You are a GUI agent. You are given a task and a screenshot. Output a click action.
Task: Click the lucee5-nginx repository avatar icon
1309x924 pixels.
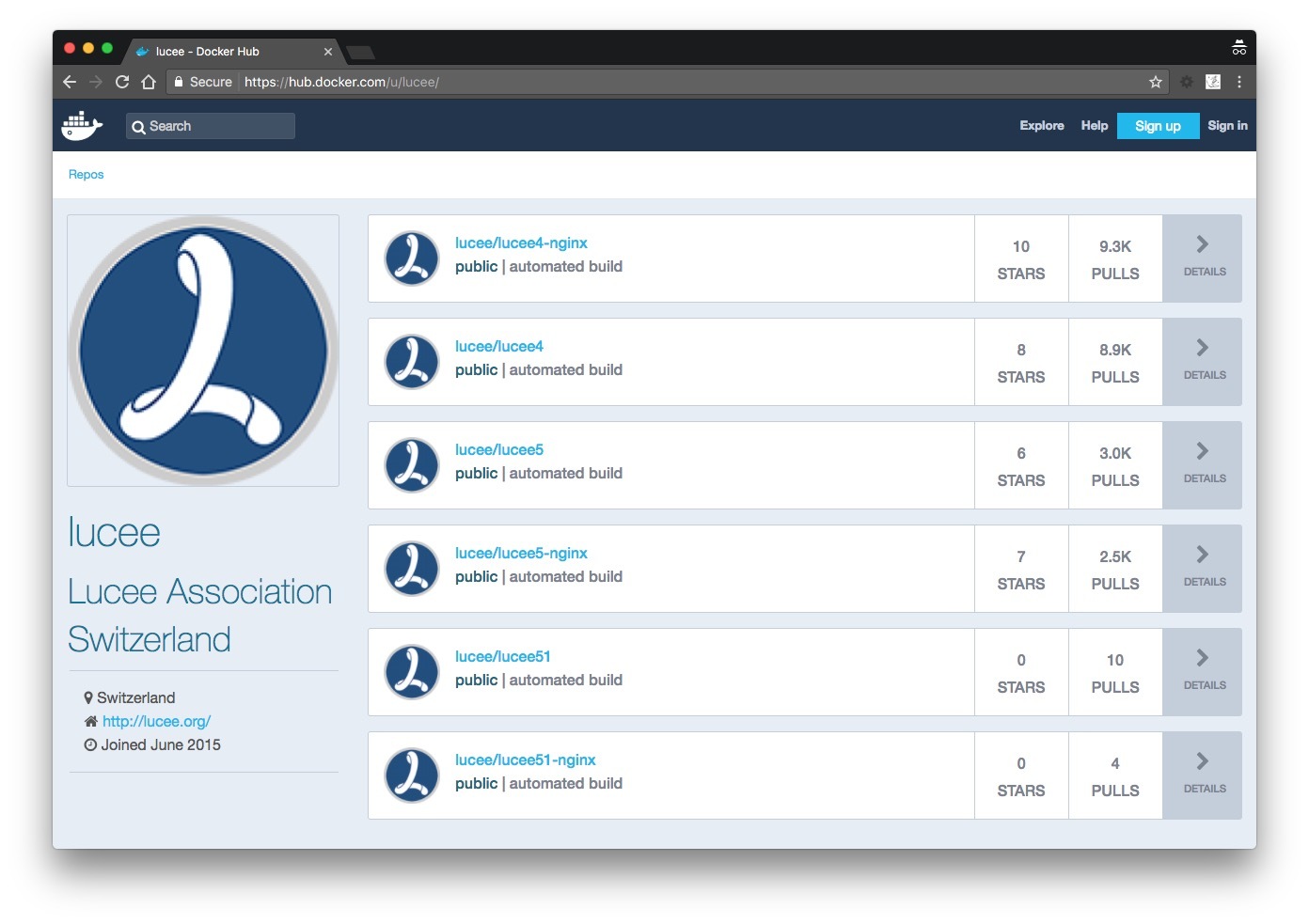click(412, 569)
